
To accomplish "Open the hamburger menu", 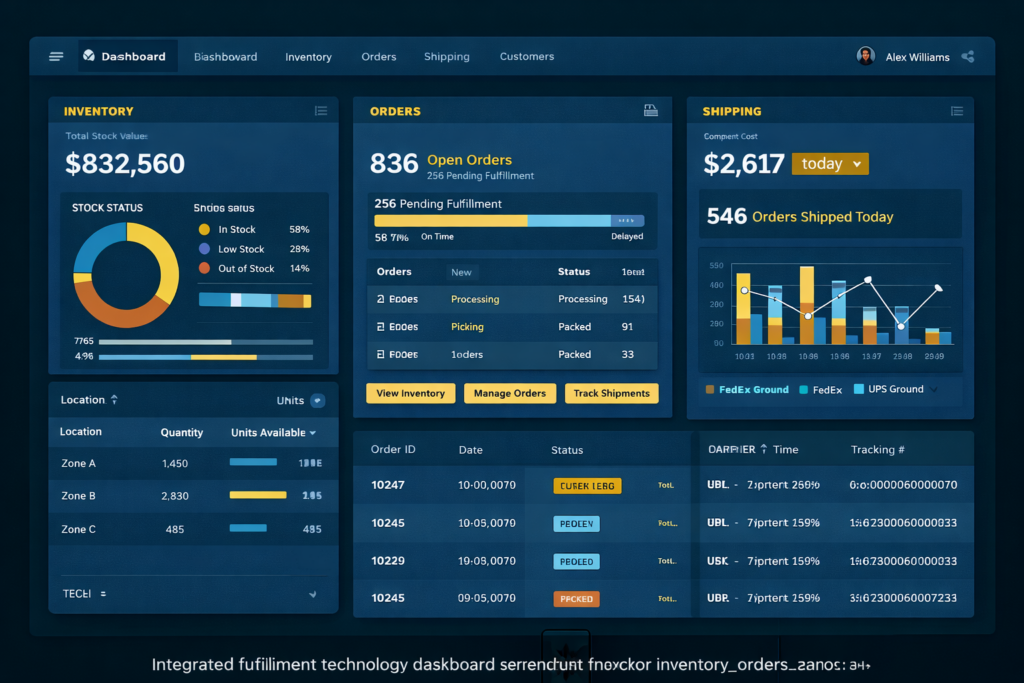I will (x=56, y=56).
